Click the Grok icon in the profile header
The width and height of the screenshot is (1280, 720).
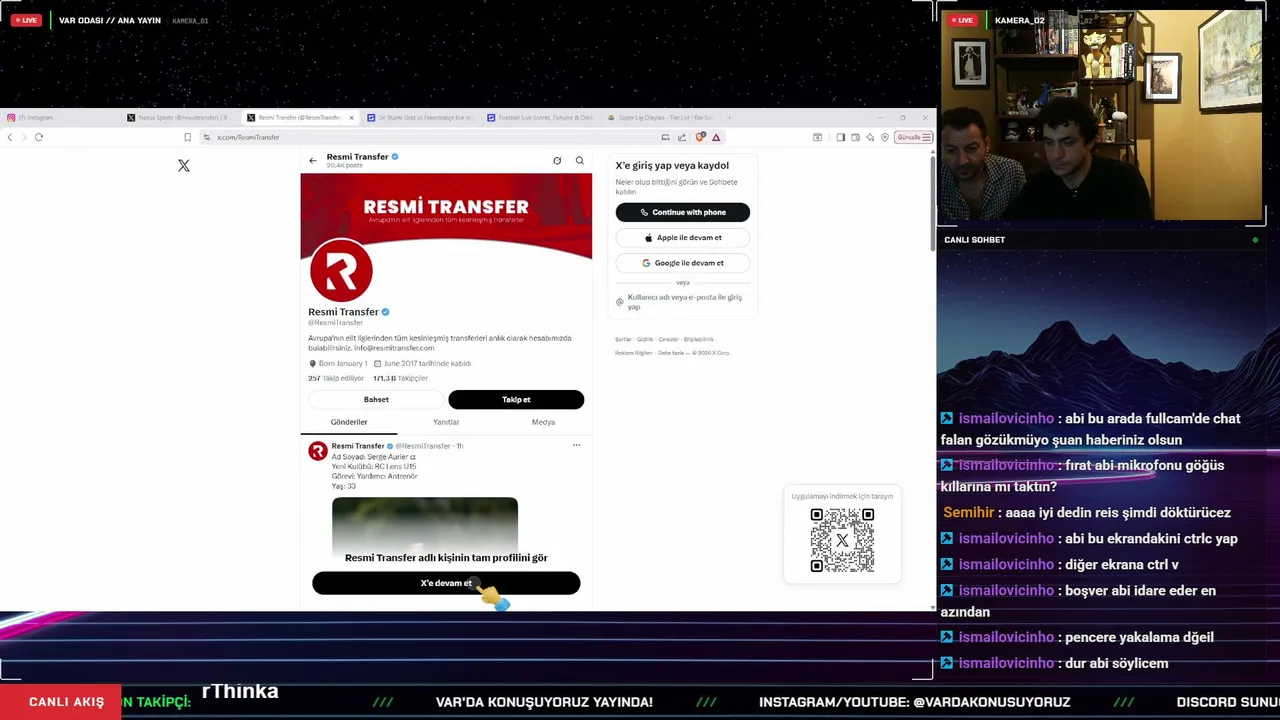tap(557, 160)
